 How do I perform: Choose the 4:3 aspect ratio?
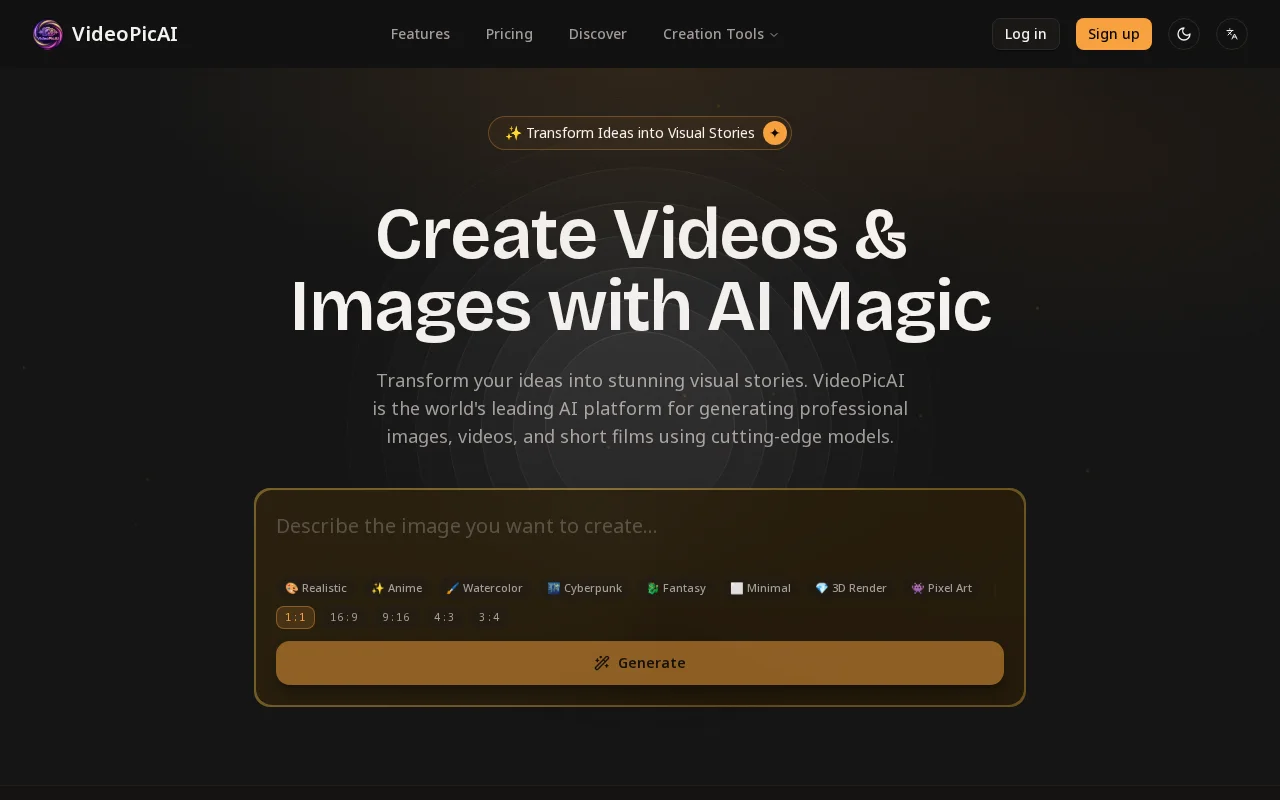444,617
